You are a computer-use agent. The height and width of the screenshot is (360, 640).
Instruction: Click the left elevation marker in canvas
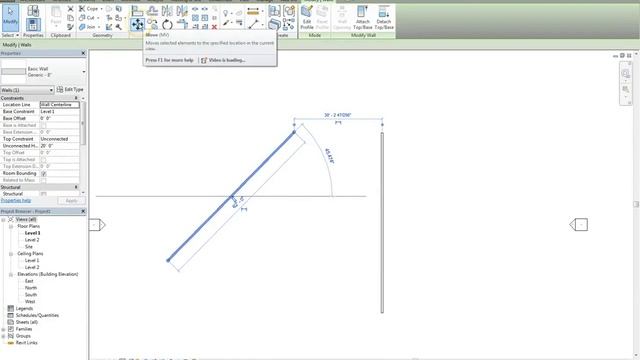click(x=97, y=224)
